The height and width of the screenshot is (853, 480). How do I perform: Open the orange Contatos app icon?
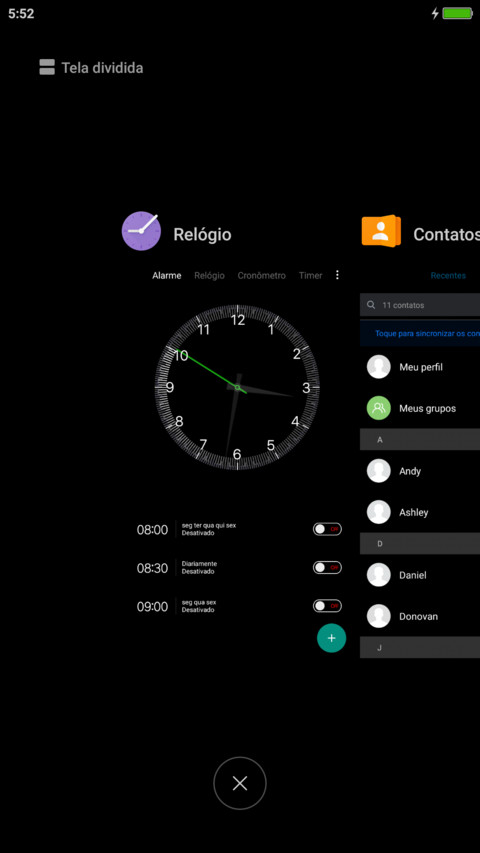381,231
